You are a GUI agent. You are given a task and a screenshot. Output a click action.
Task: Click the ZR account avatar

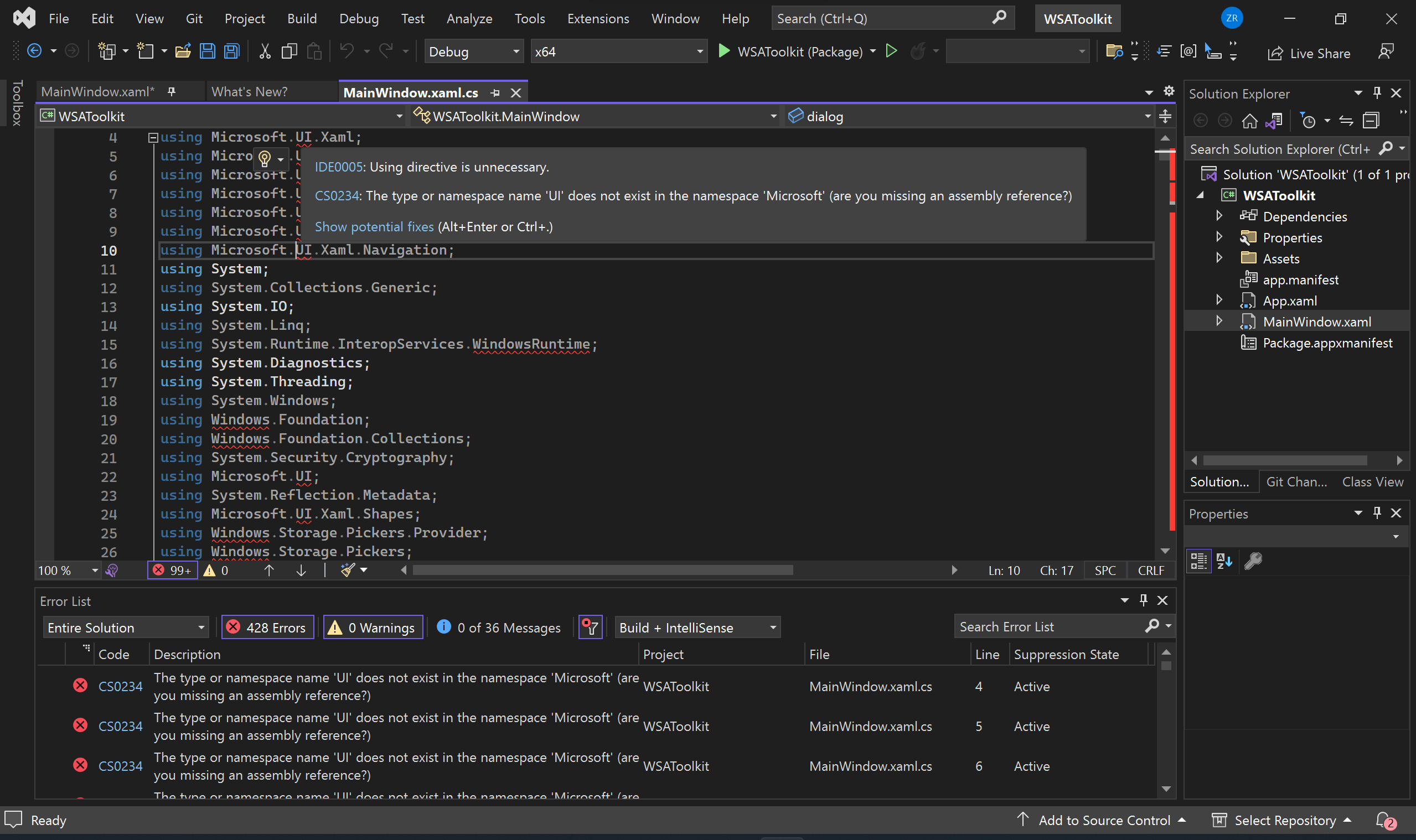tap(1232, 19)
